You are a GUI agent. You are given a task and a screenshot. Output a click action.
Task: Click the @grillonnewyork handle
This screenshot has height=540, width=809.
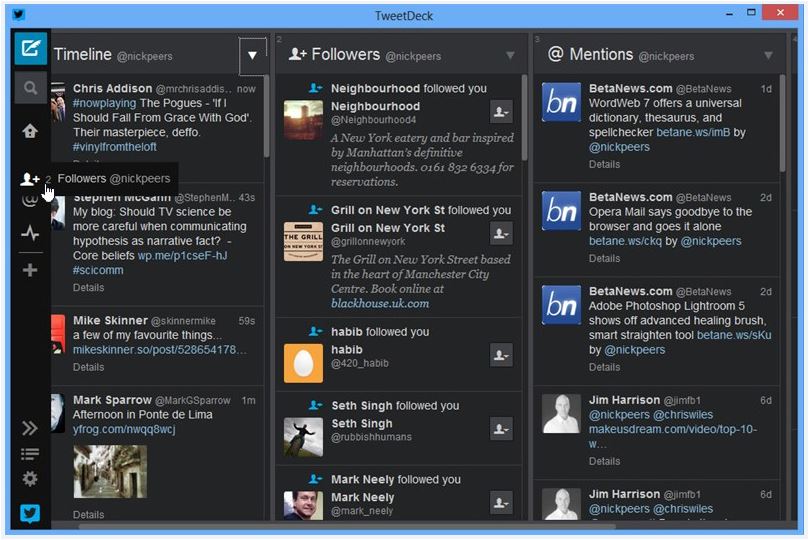point(368,241)
